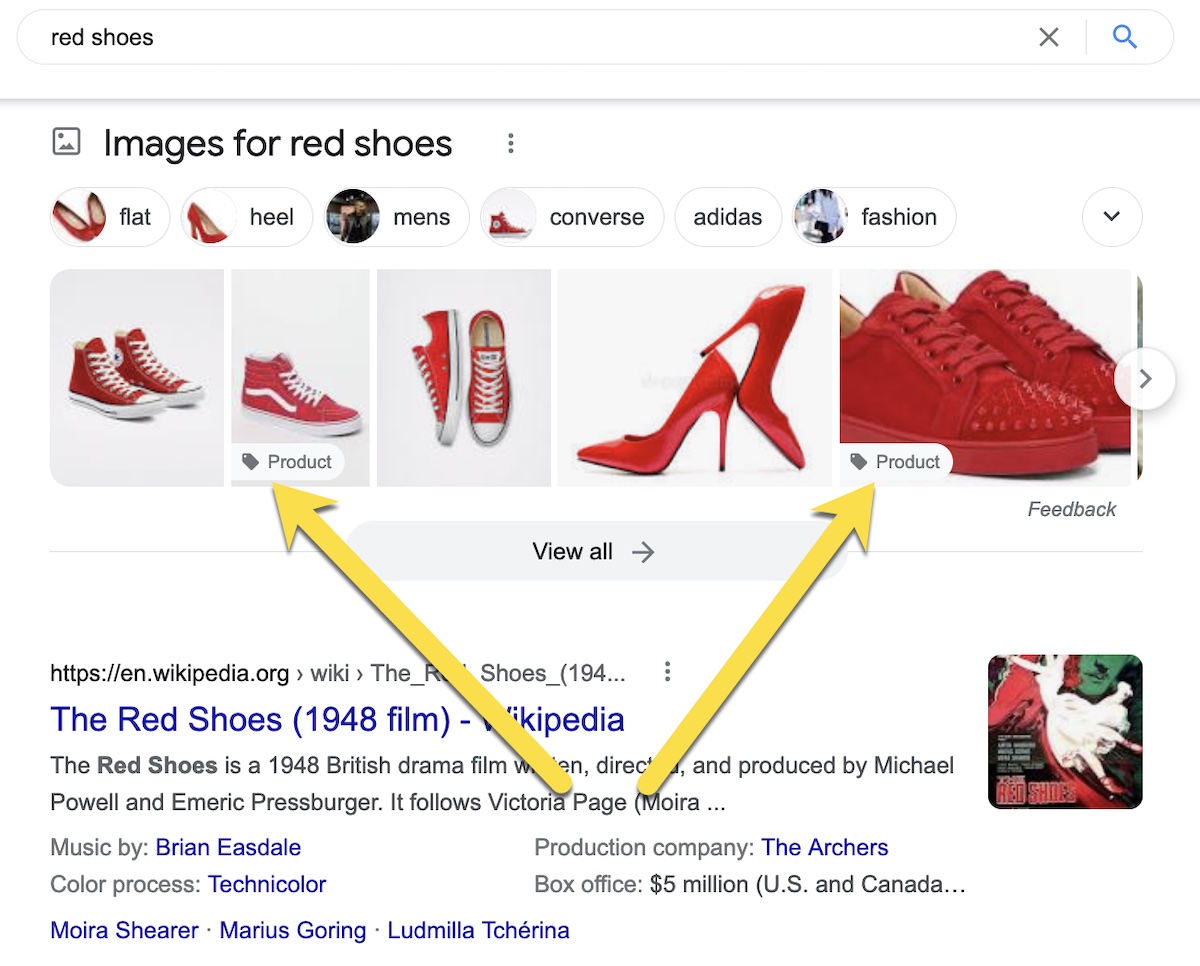Click Product tag on spiked sneaker image
This screenshot has width=1200, height=966.
point(896,462)
